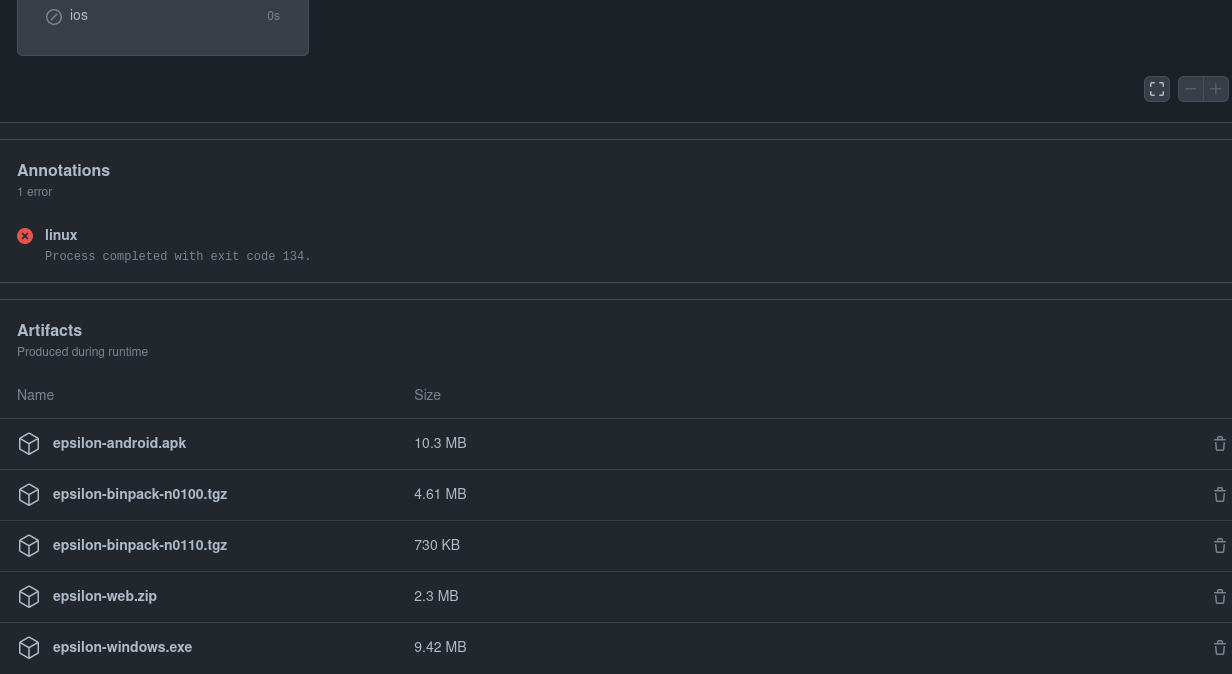This screenshot has height=674, width=1232.
Task: Delete the epsilon-web.zip artifact
Action: [1220, 596]
